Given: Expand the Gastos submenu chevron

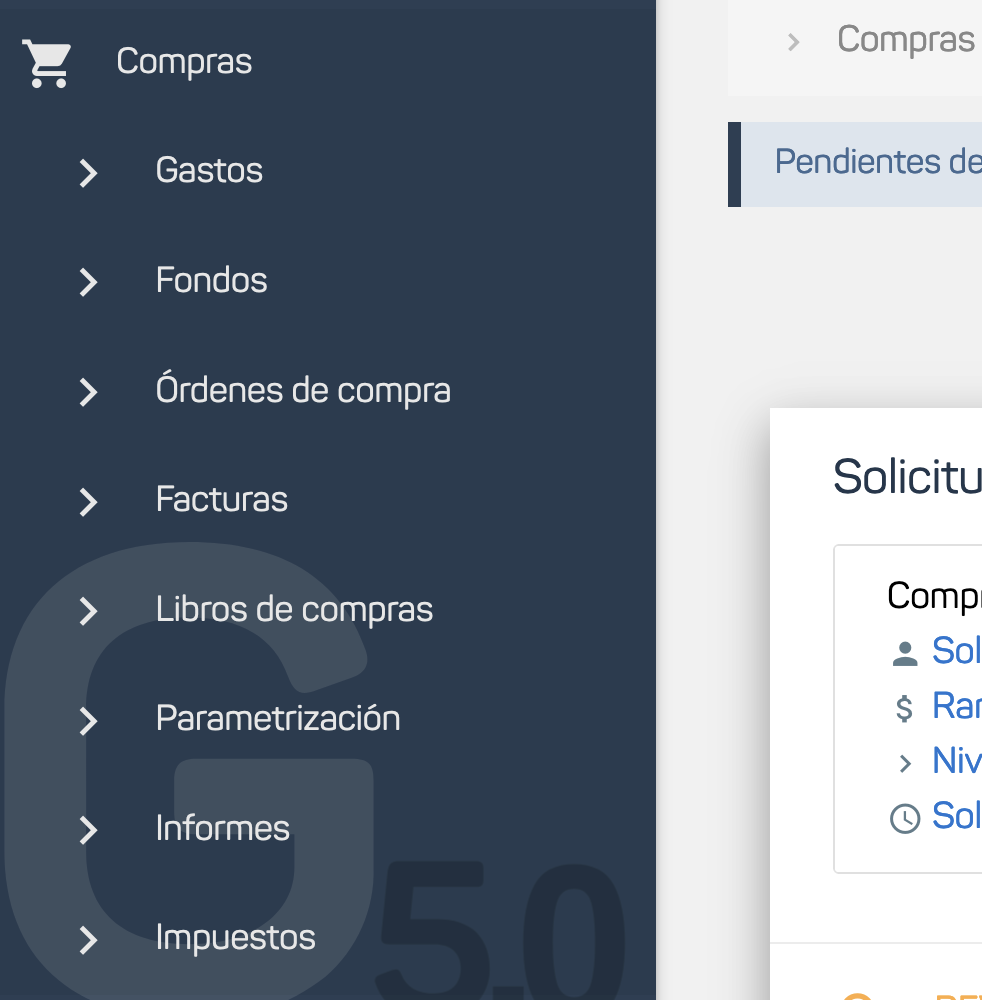Looking at the screenshot, I should (89, 173).
